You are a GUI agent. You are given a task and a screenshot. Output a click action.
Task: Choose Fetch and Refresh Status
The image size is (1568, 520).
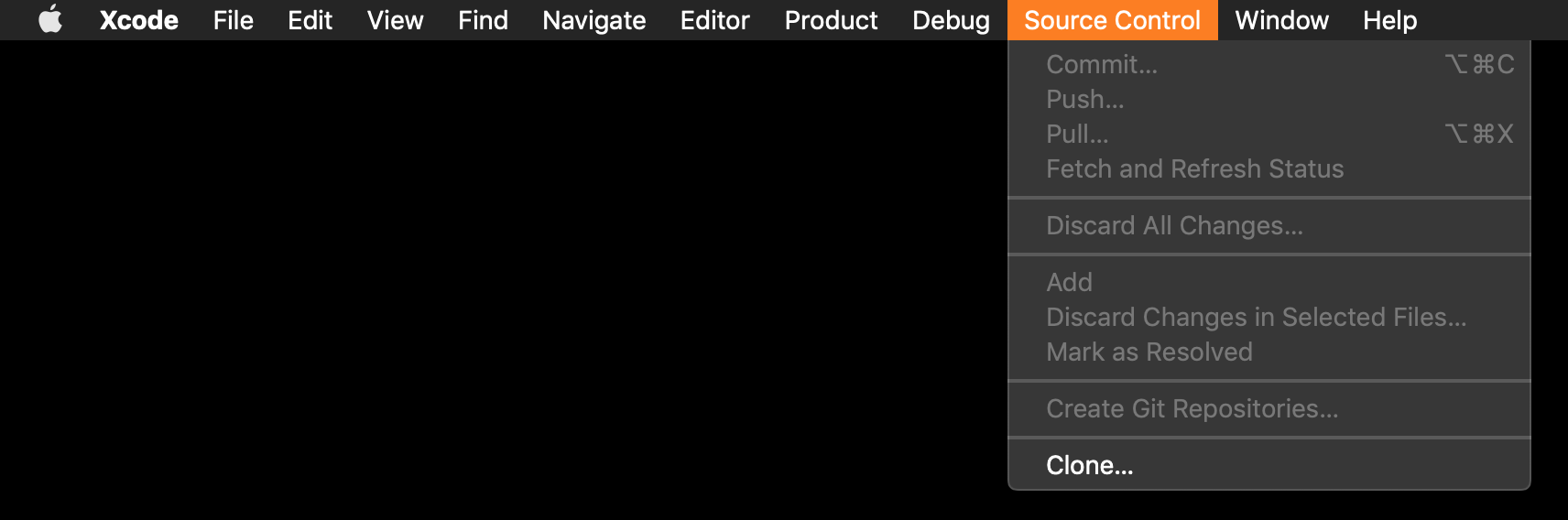[1269, 168]
